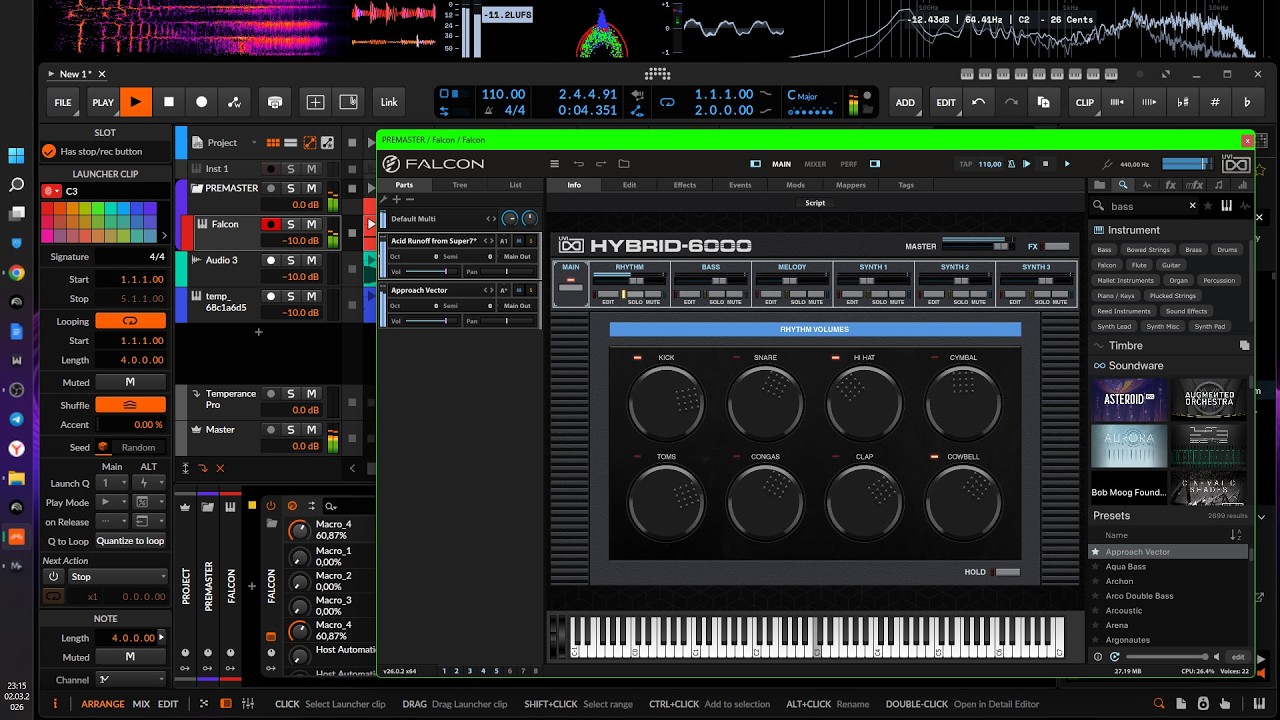Click the Link button
Screen dimensions: 1280x720
point(389,102)
